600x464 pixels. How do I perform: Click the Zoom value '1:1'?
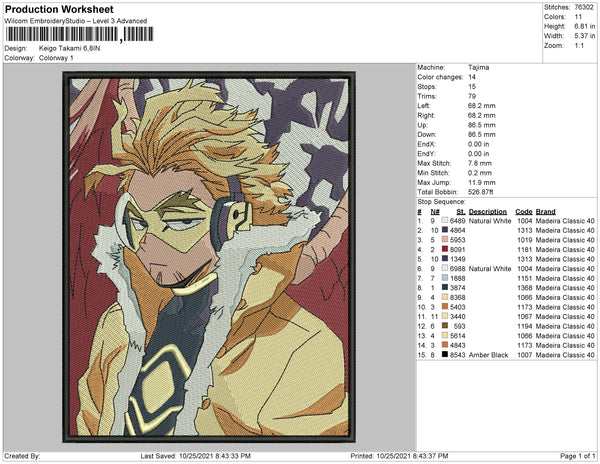pyautogui.click(x=579, y=46)
